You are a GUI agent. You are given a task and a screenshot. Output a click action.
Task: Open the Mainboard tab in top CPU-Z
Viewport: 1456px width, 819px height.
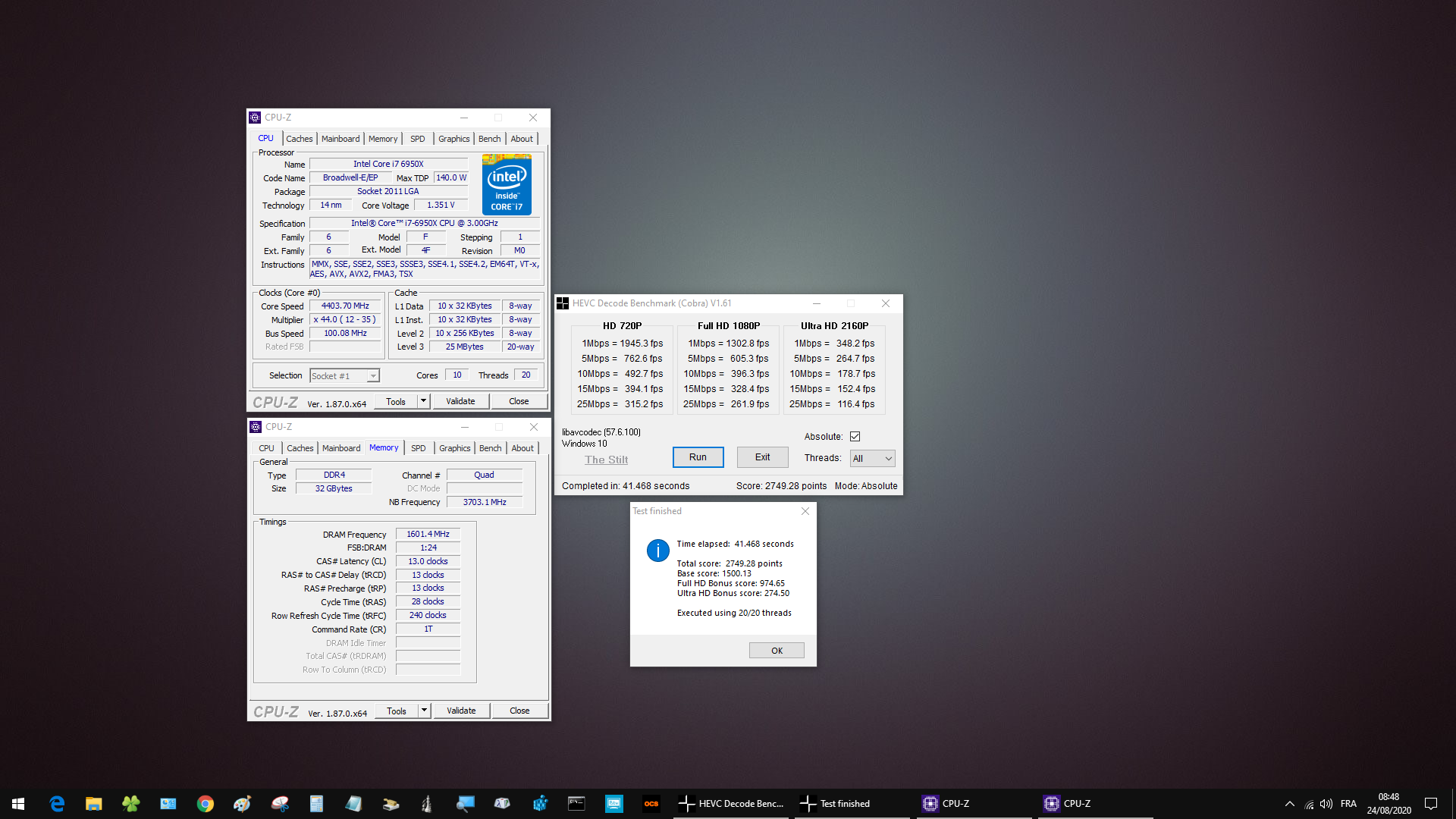(x=340, y=139)
